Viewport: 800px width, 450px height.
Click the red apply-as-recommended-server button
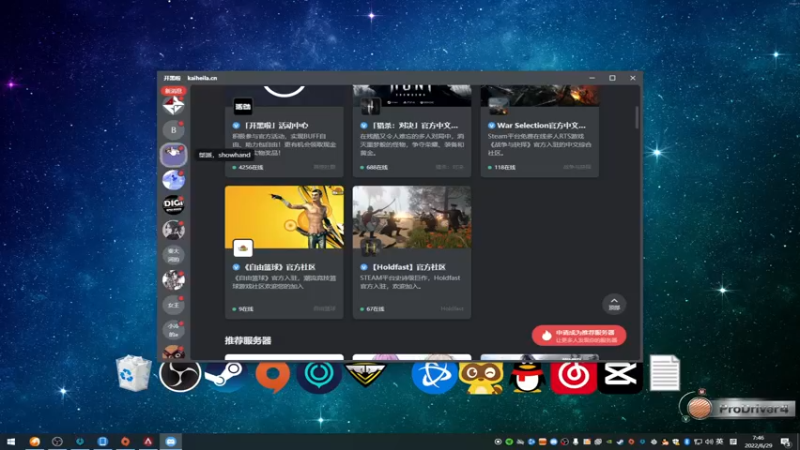[x=579, y=336]
